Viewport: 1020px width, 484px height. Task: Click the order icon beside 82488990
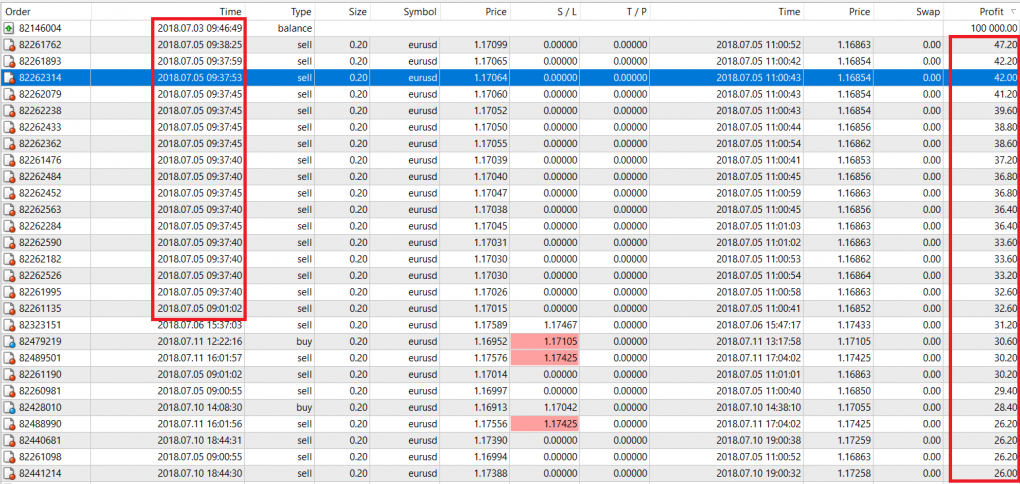(x=8, y=424)
